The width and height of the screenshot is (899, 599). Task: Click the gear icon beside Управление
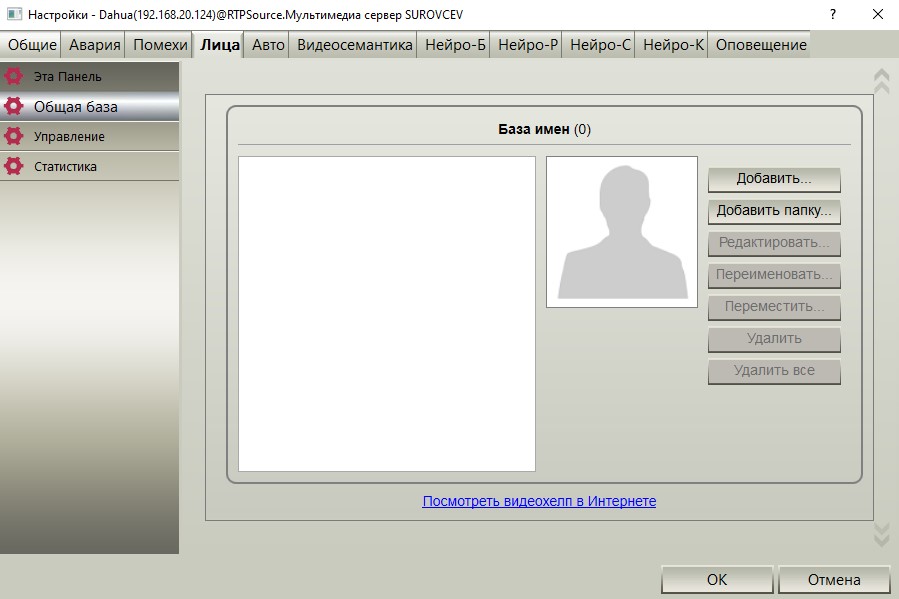point(14,136)
